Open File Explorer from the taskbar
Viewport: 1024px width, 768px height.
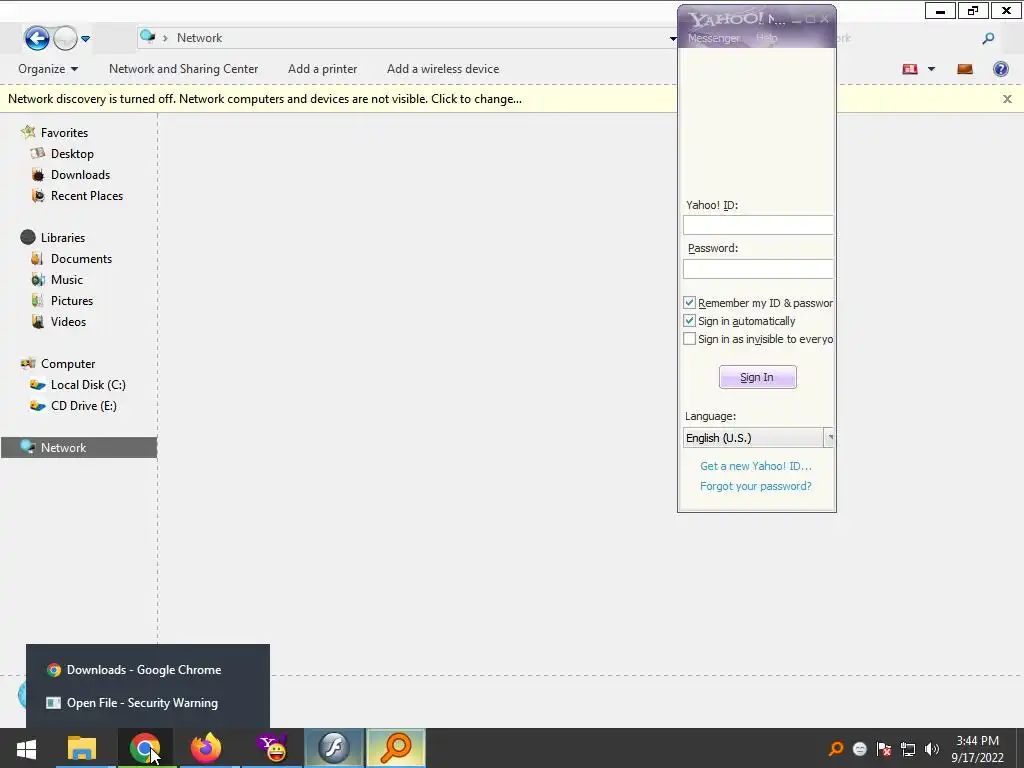82,748
